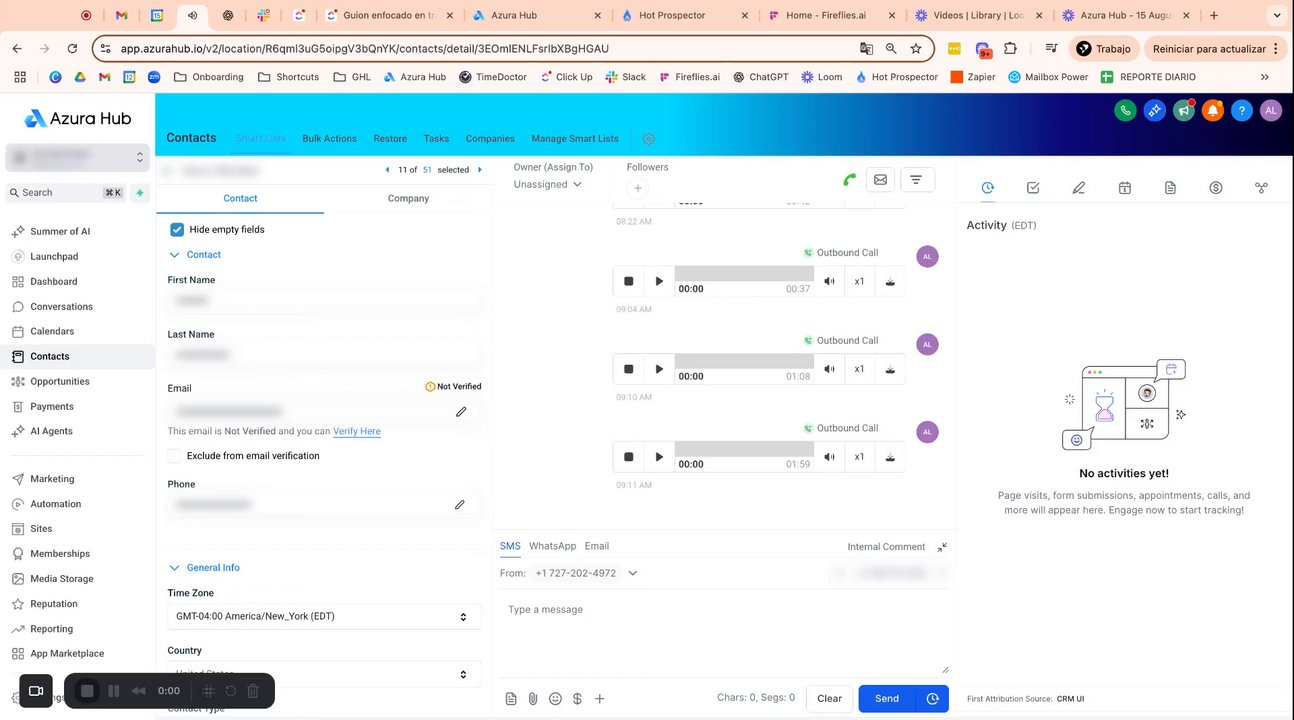1294x720 pixels.
Task: Play the 00:37 outbound call recording
Action: point(659,281)
